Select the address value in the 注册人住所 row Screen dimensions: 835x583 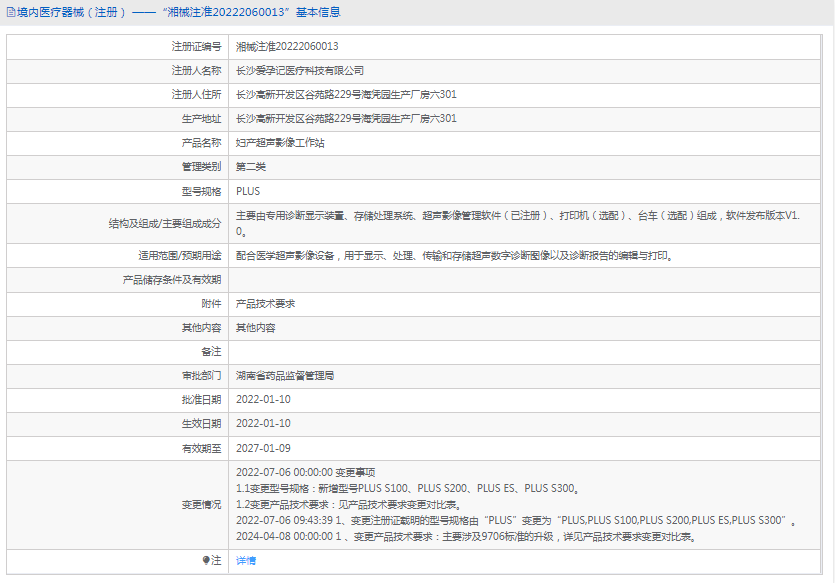(x=346, y=94)
